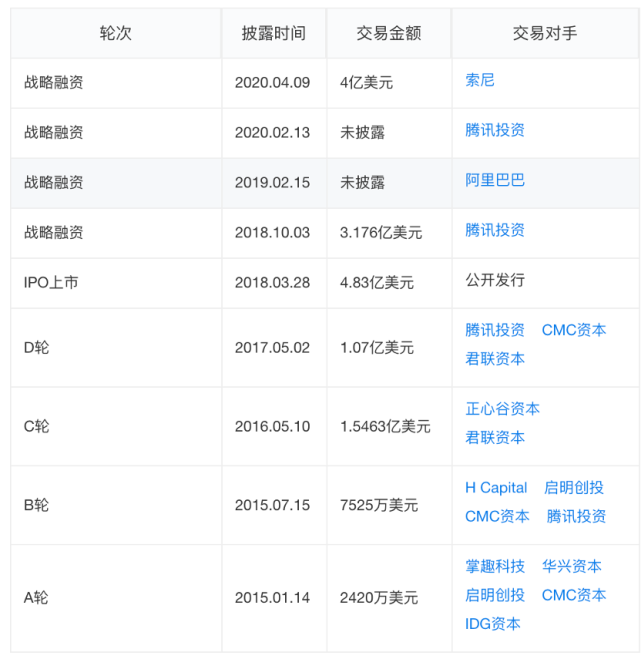Screen dimensions: 641x669
Task: Open 启明创投 link in the B轮 row
Action: [x=574, y=487]
